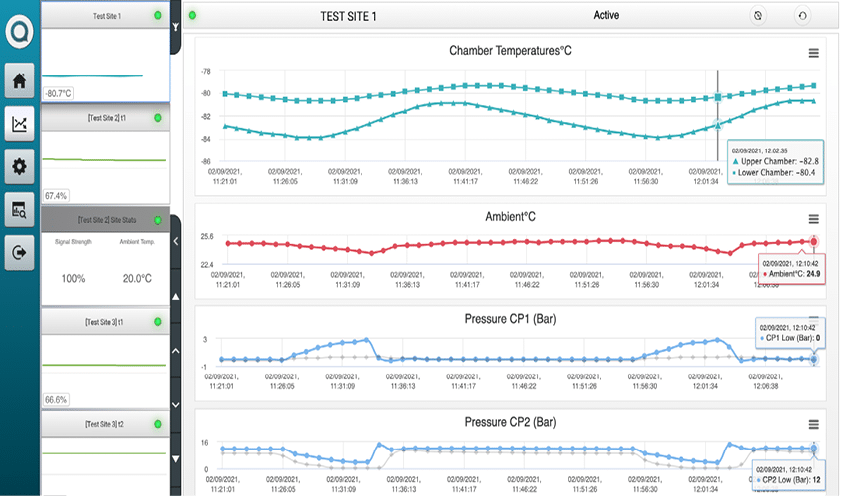
Task: Open the Pressure CP2 chart menu
Action: pos(814,424)
